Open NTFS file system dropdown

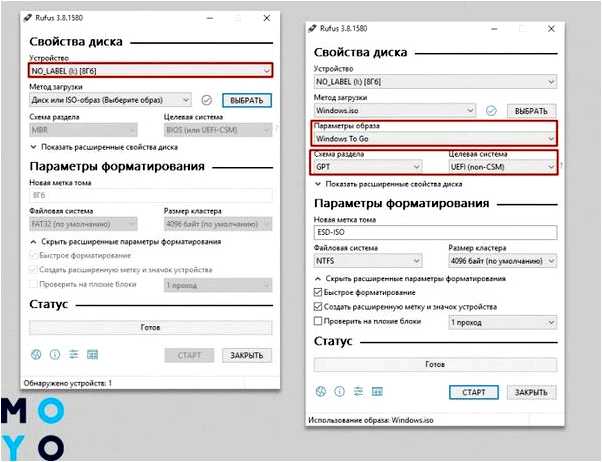[368, 261]
